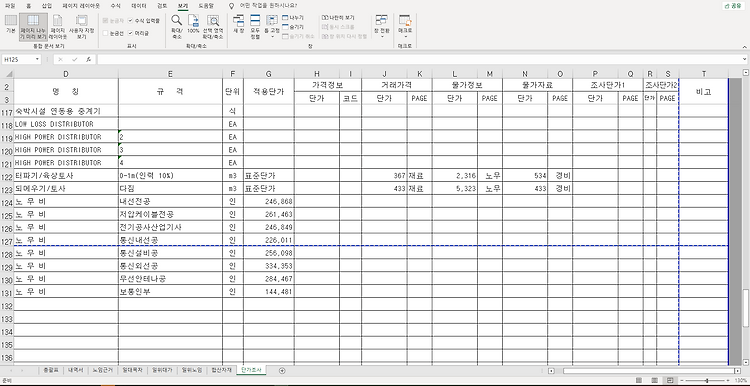Cancel formula bar entry X icon
Viewport: 750px width, 386px height.
[61, 59]
